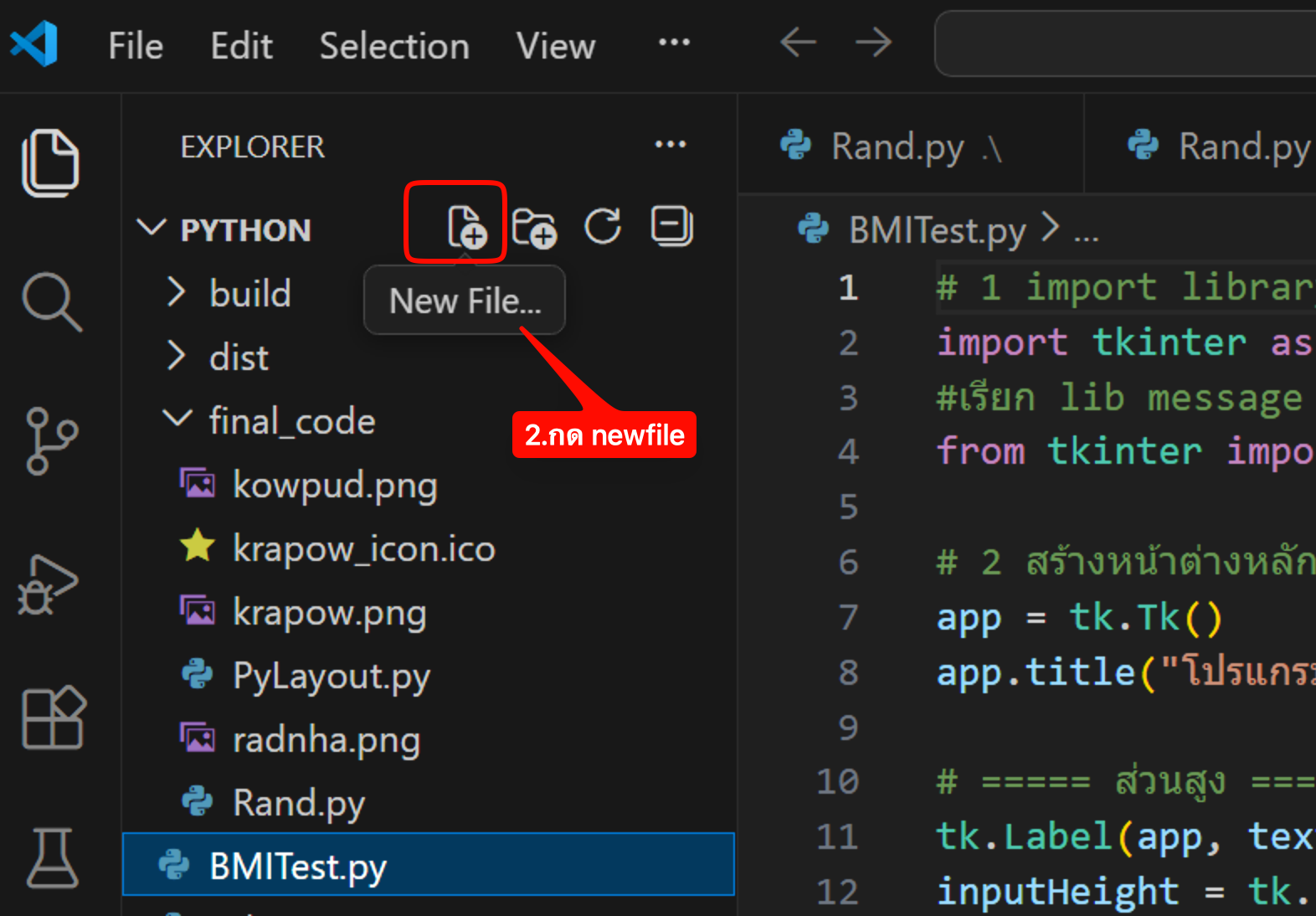1316x916 pixels.
Task: Open the Source Control view
Action: pos(52,440)
